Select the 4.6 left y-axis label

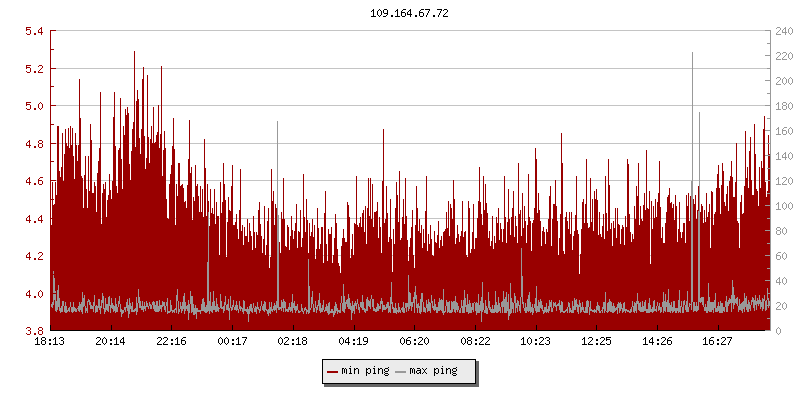pyautogui.click(x=33, y=181)
